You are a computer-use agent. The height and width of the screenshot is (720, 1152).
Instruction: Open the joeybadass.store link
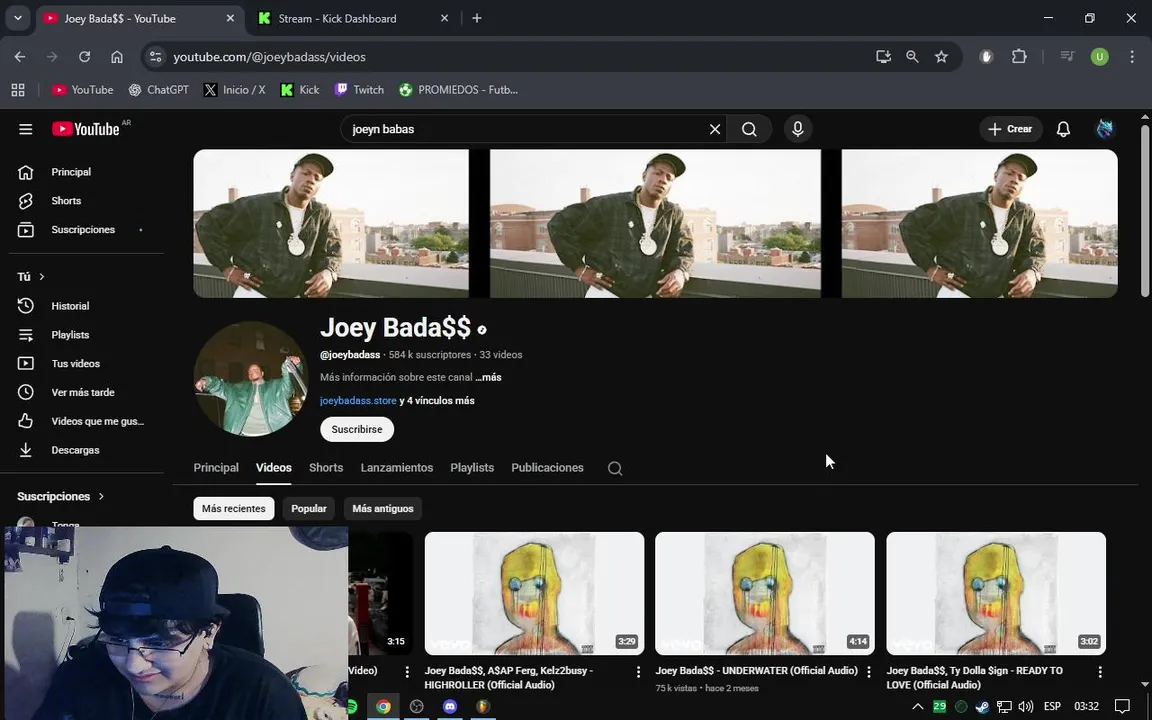358,400
